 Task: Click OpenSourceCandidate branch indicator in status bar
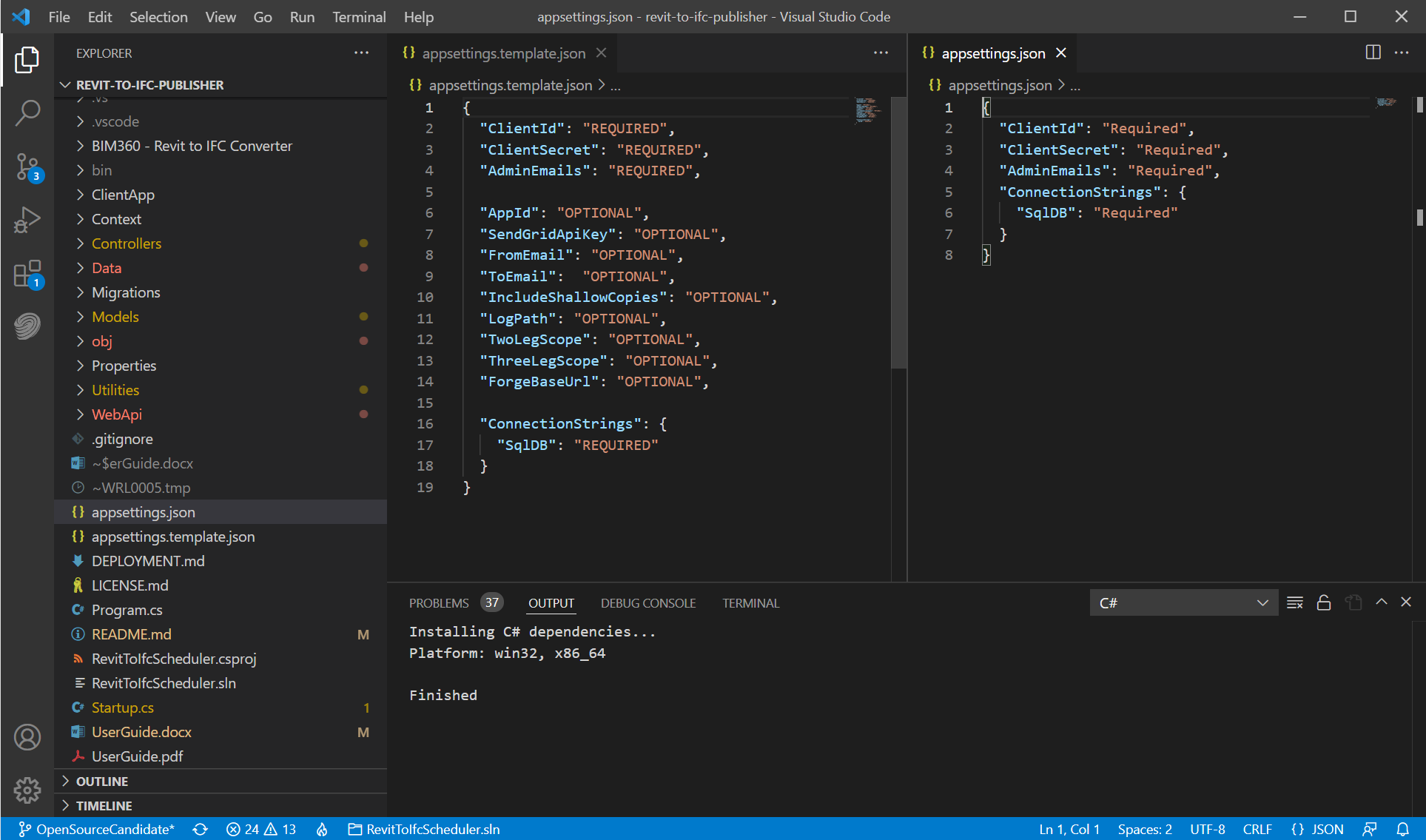pos(96,829)
